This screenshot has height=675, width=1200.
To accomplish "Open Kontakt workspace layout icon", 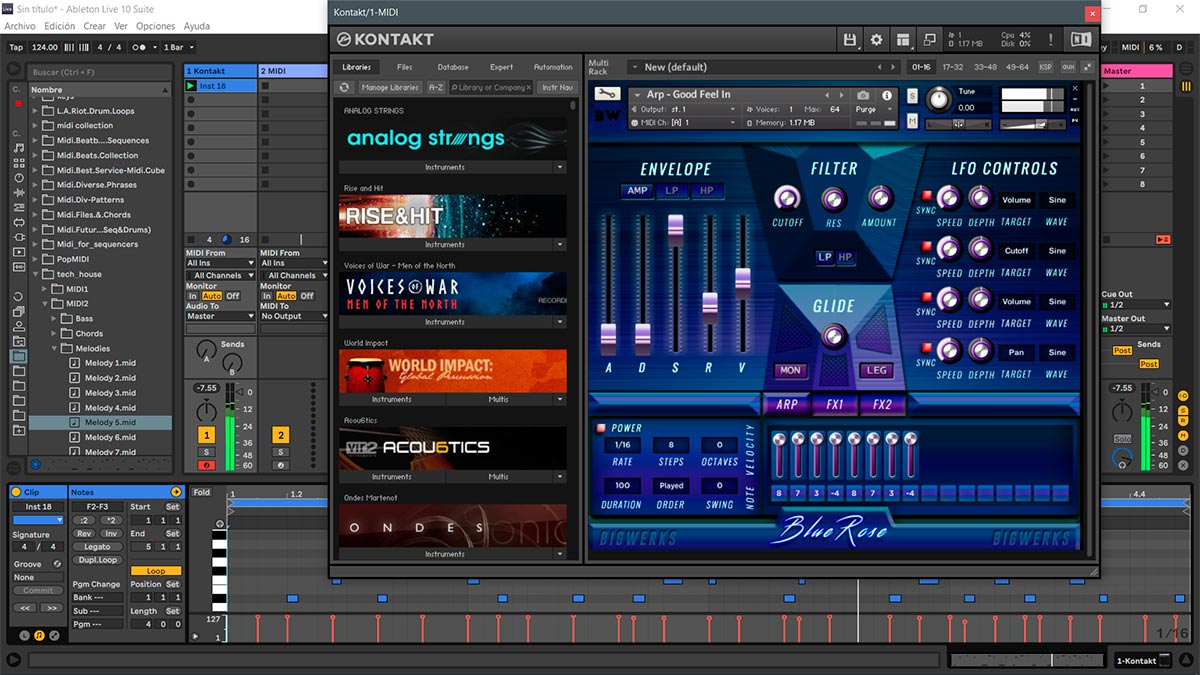I will (x=903, y=39).
